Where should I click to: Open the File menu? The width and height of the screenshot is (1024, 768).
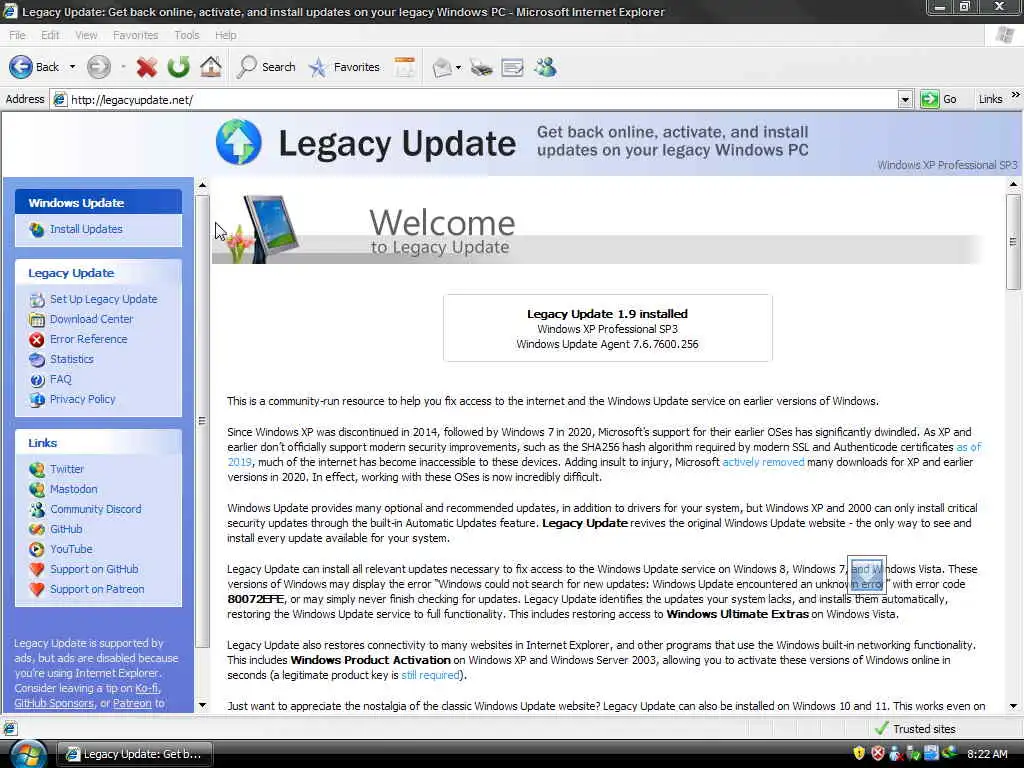[18, 35]
